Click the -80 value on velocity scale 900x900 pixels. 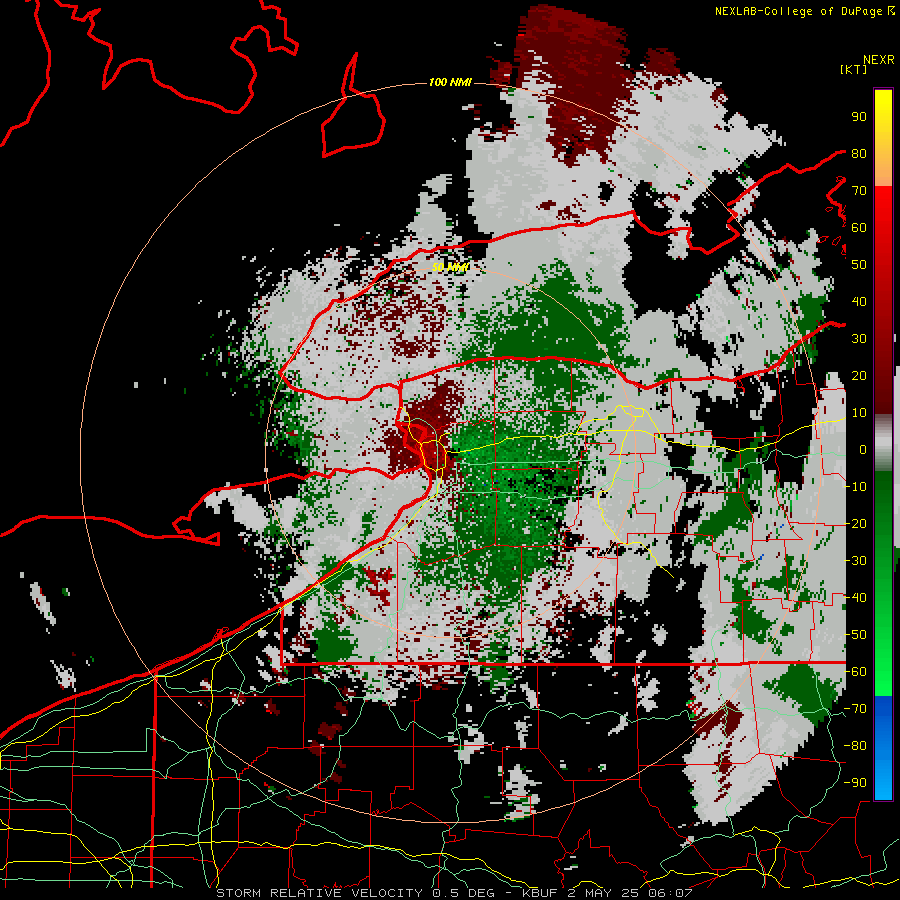[855, 746]
